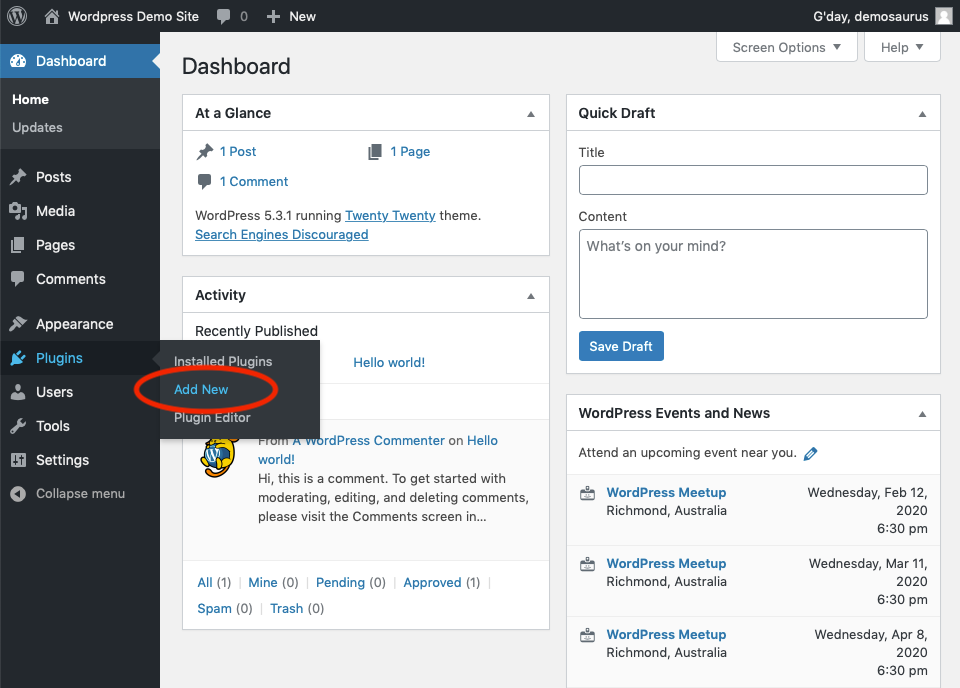The image size is (960, 688).
Task: Click the Appearance paintbrush icon
Action: pyautogui.click(x=18, y=324)
